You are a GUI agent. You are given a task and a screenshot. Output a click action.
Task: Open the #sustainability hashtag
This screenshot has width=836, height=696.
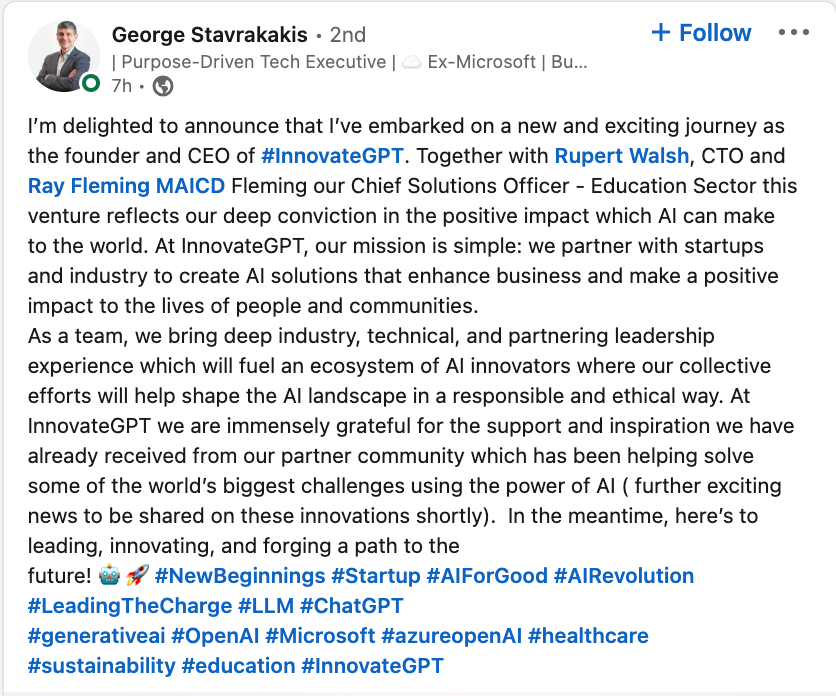pyautogui.click(x=101, y=666)
